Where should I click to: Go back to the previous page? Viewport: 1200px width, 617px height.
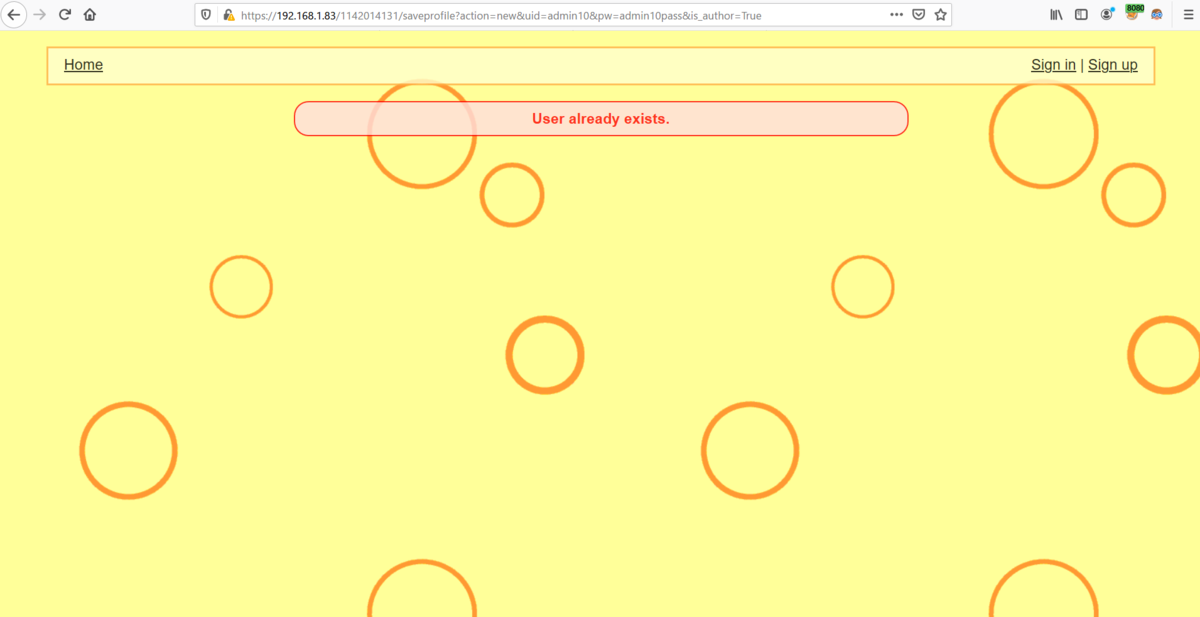[14, 15]
